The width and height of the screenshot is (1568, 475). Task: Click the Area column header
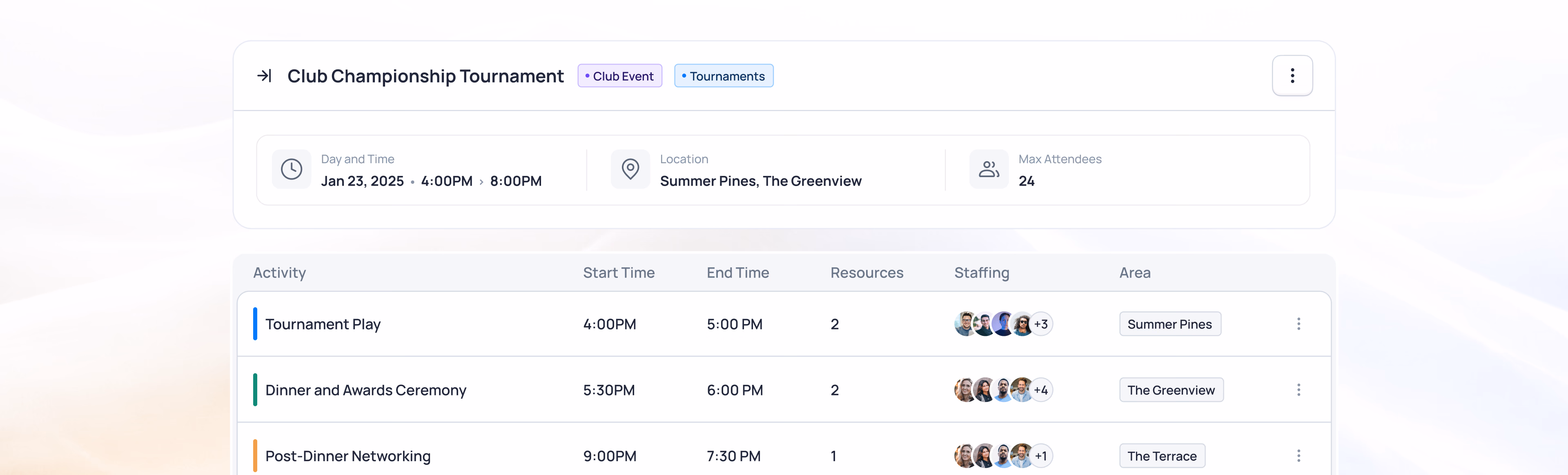coord(1135,273)
